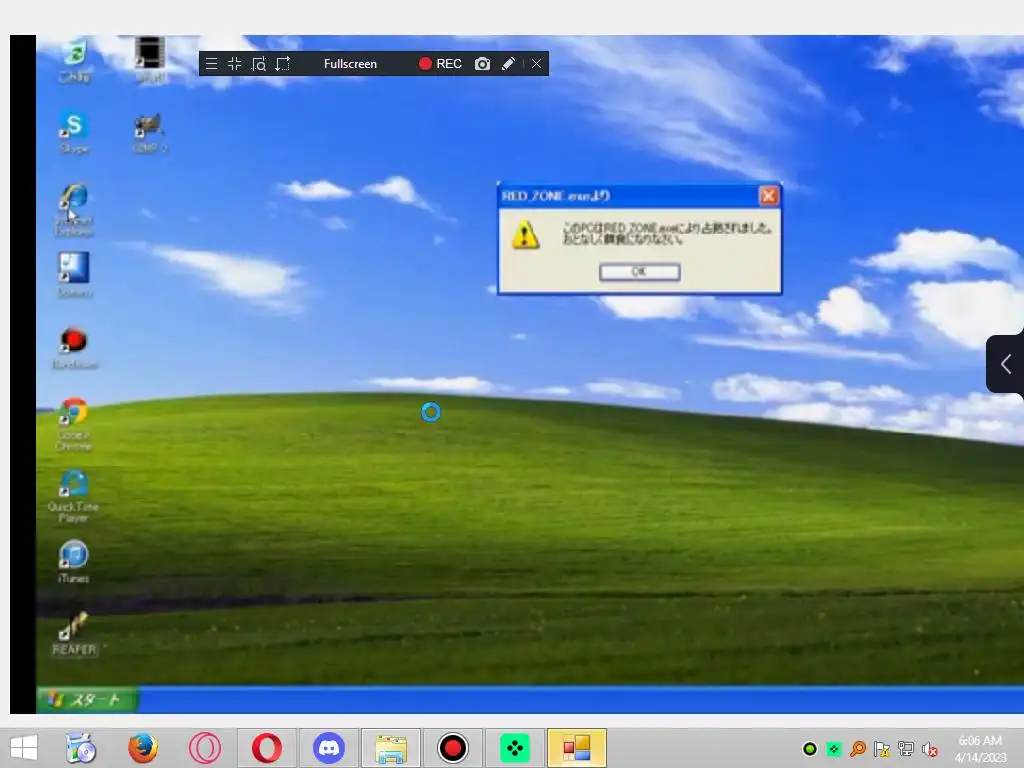Open the Fullscreen capture mode label
This screenshot has height=768, width=1024.
pos(350,64)
